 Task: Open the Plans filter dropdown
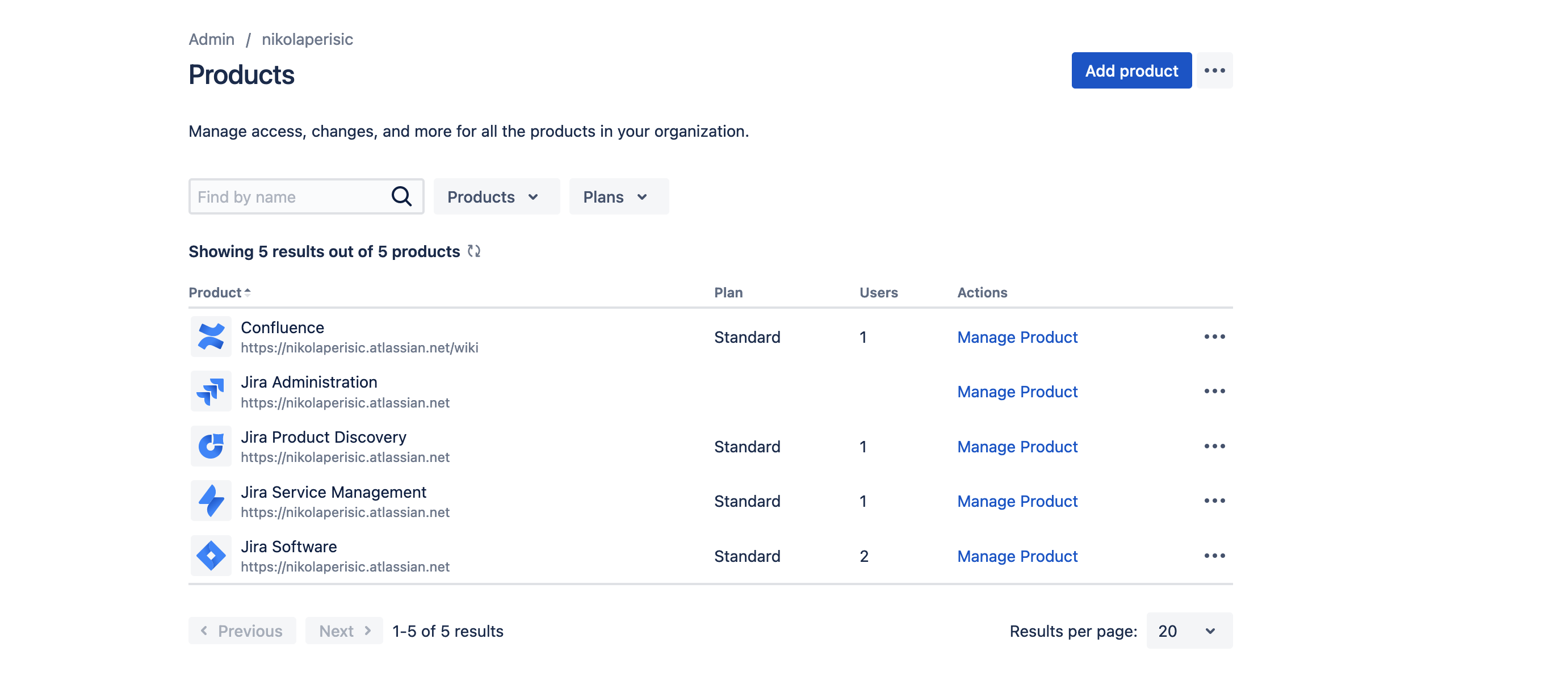[x=618, y=196]
